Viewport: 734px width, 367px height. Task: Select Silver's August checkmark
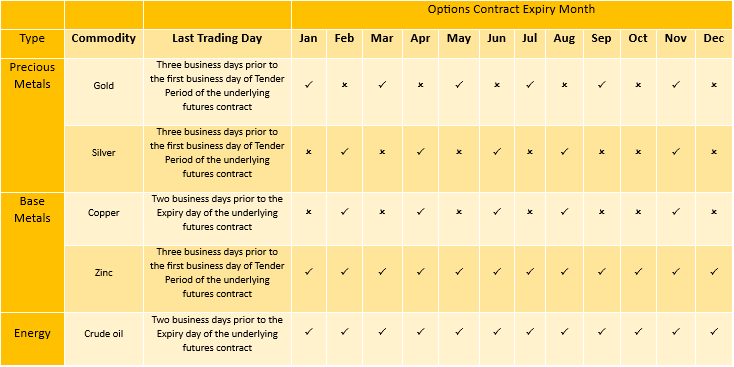[564, 152]
